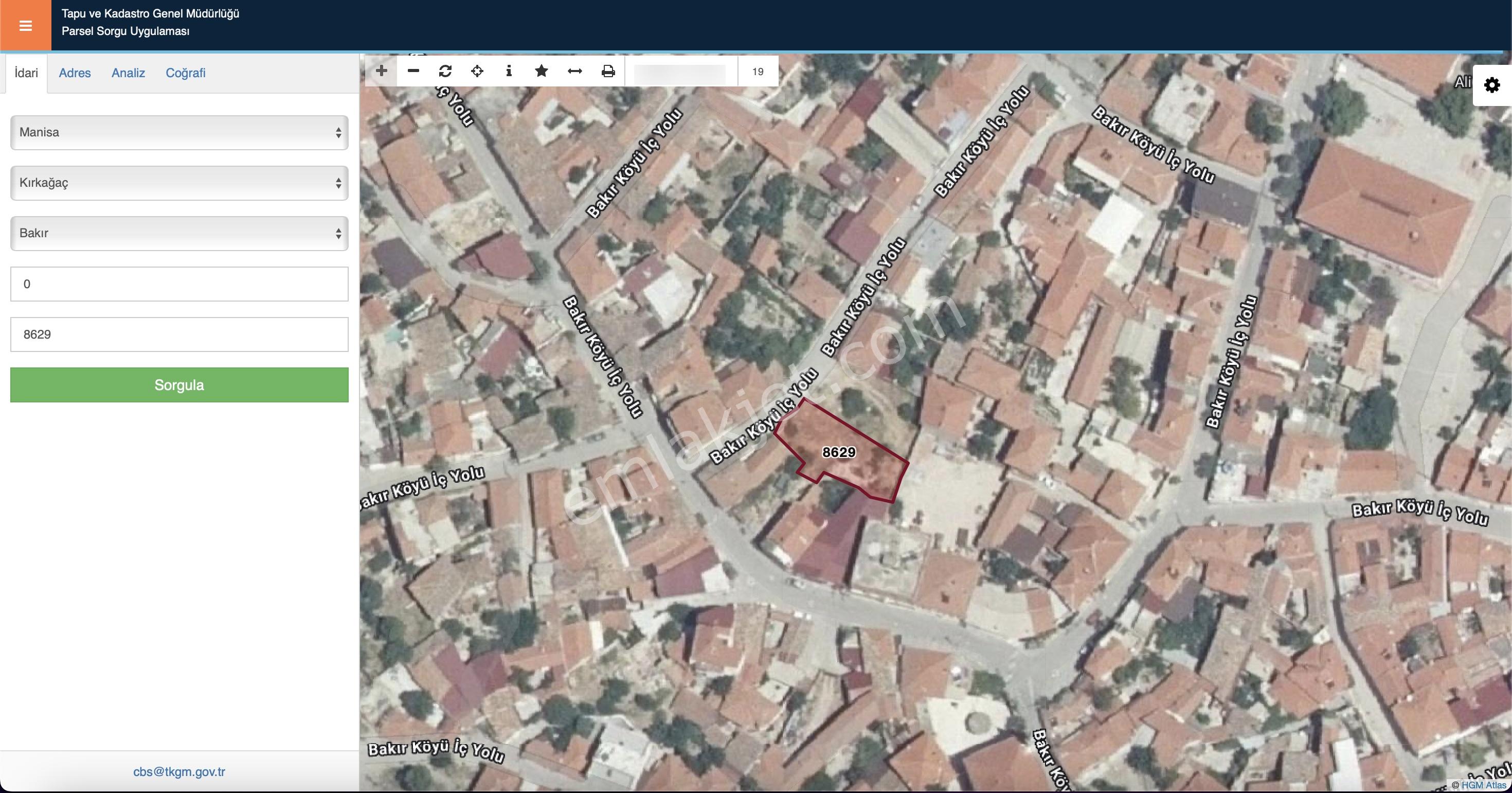Viewport: 1512px width, 793px height.
Task: Select the Coğrafi tab
Action: pyautogui.click(x=186, y=73)
